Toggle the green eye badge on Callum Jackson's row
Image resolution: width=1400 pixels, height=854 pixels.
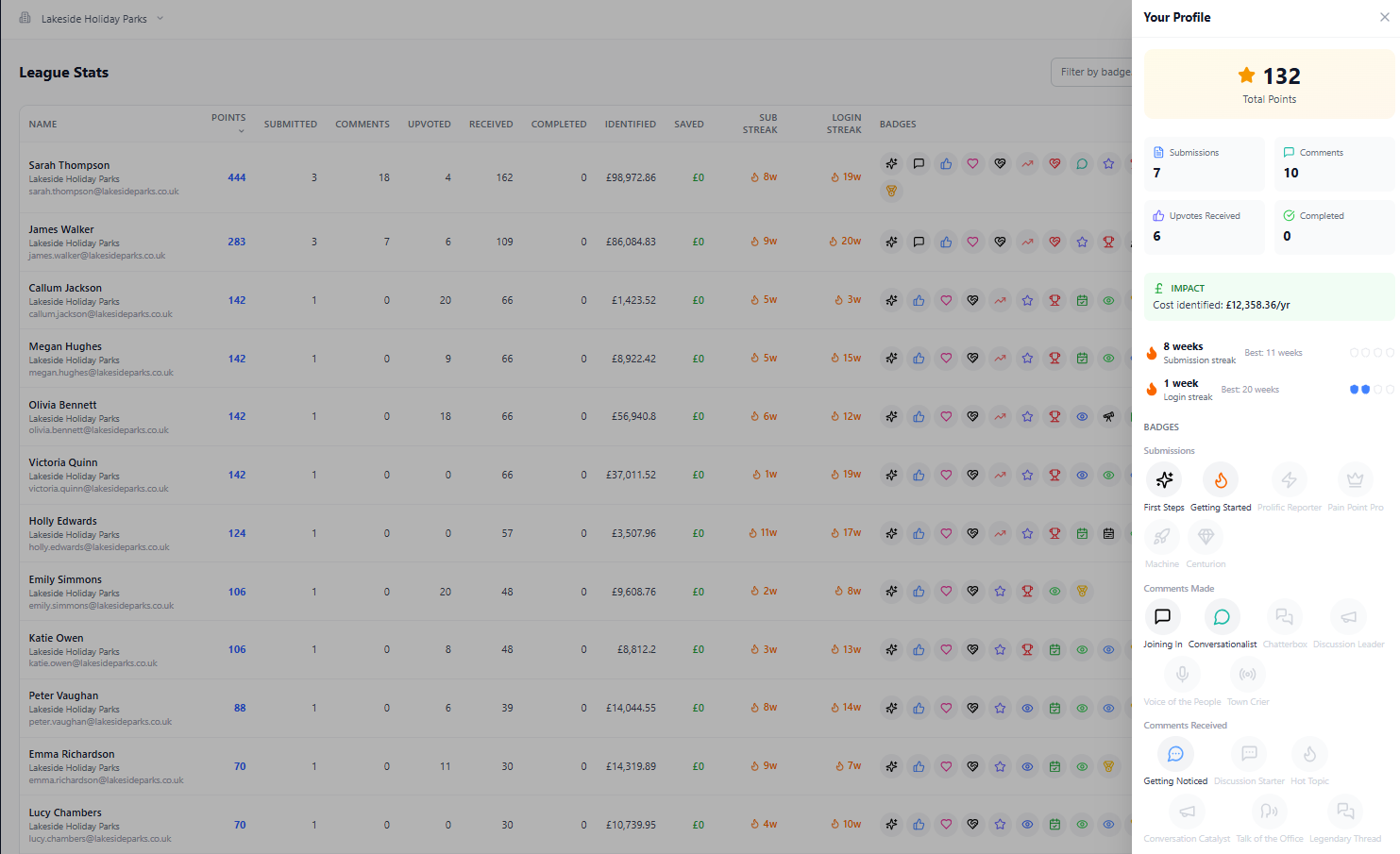(x=1108, y=300)
